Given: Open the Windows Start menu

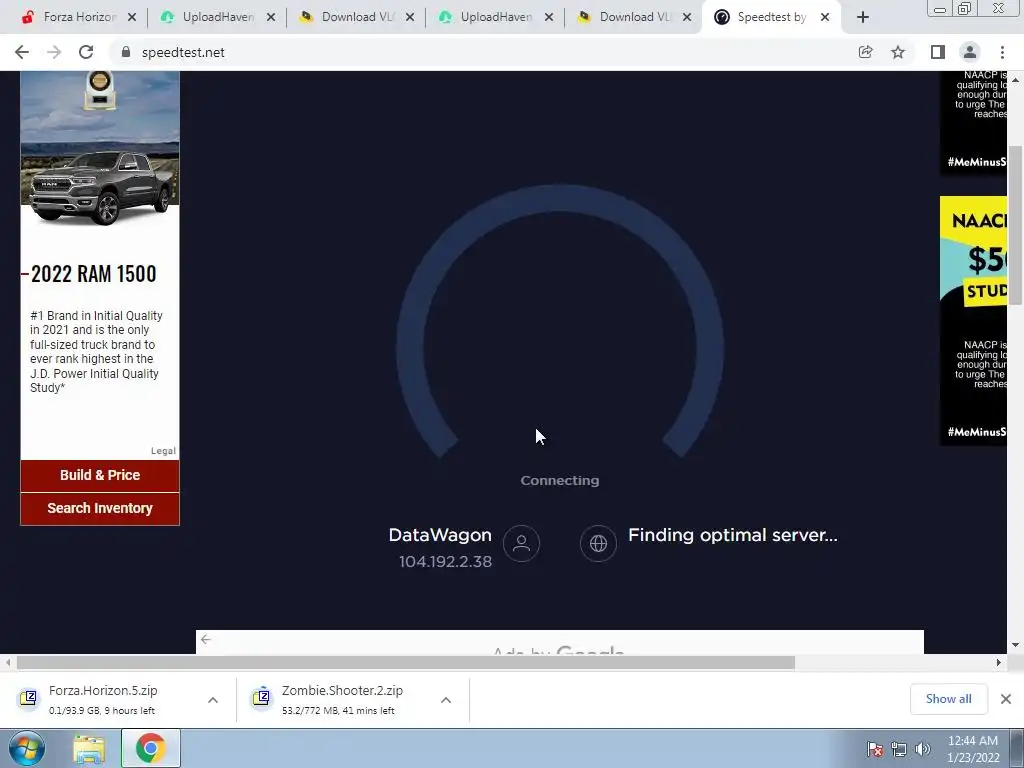Looking at the screenshot, I should click(26, 748).
